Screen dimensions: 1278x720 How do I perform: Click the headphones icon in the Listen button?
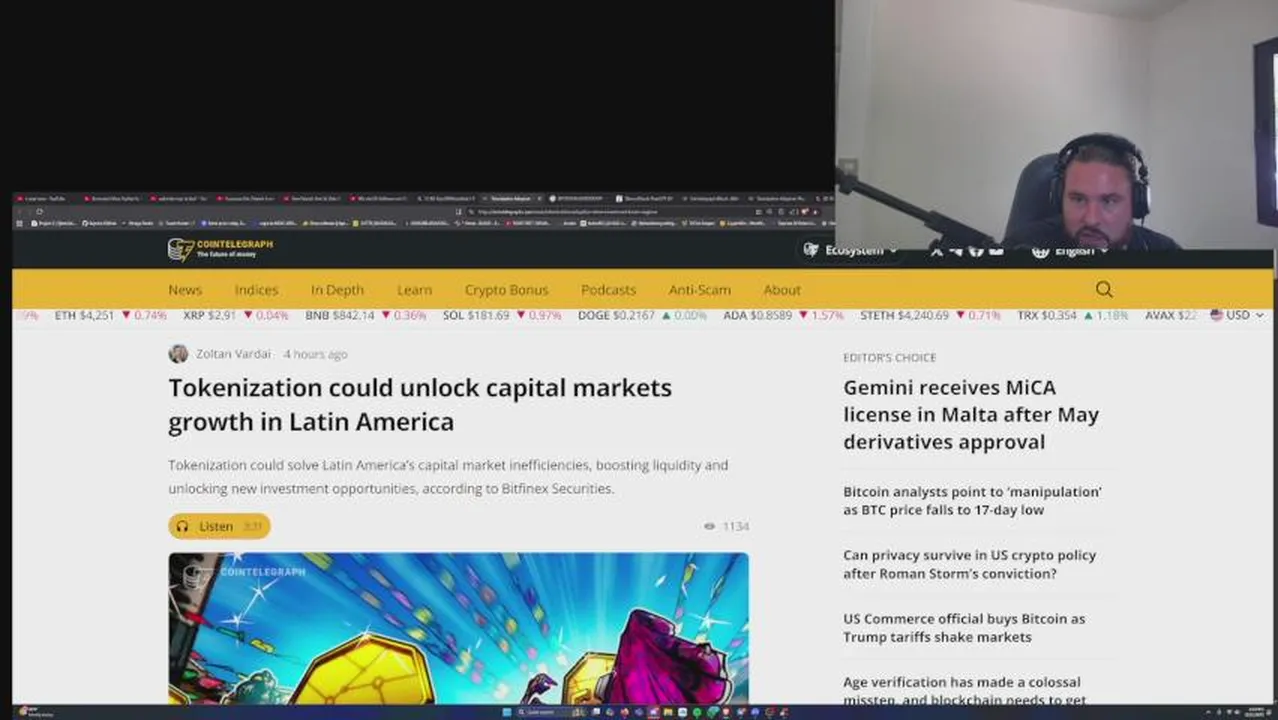(182, 526)
